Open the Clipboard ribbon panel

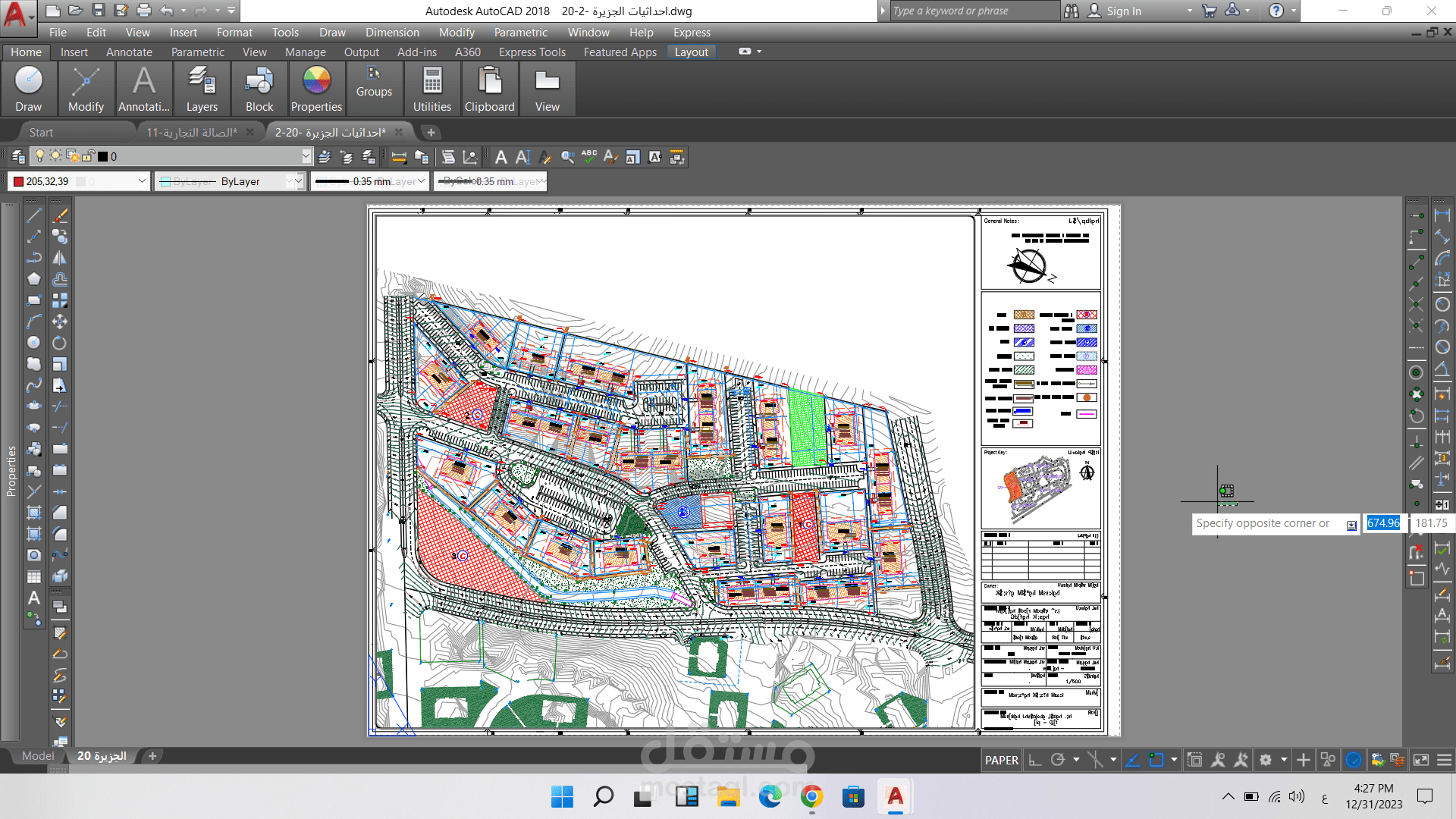click(490, 89)
